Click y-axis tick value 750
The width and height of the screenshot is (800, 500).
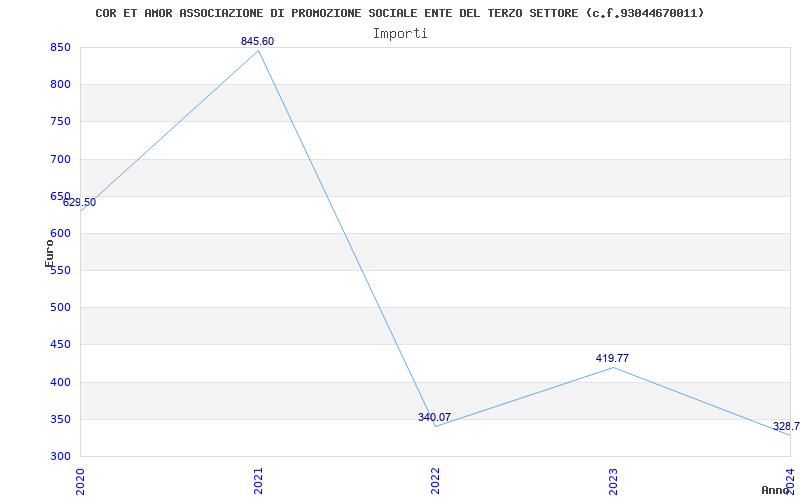[x=60, y=122]
